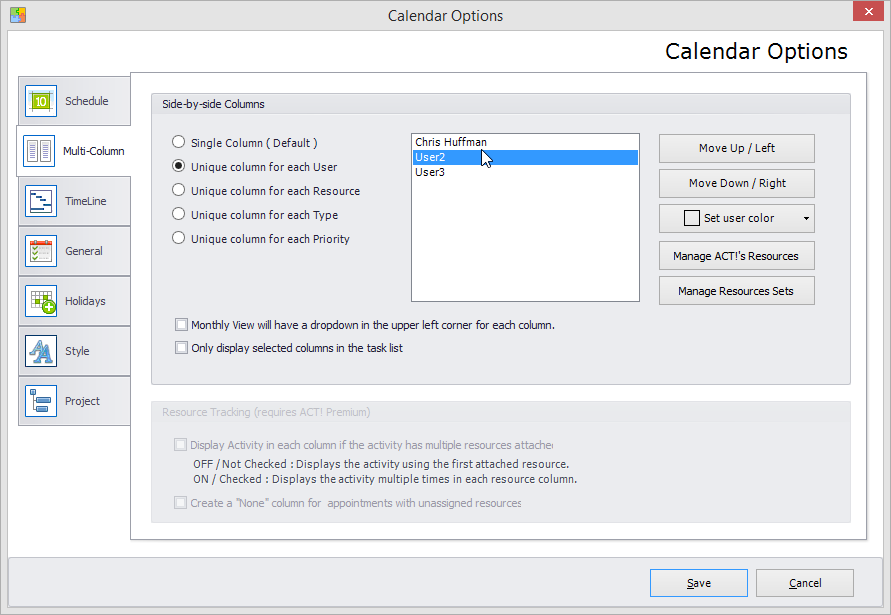The width and height of the screenshot is (891, 615).
Task: Select Single Column (Default) radio button
Action: (178, 142)
